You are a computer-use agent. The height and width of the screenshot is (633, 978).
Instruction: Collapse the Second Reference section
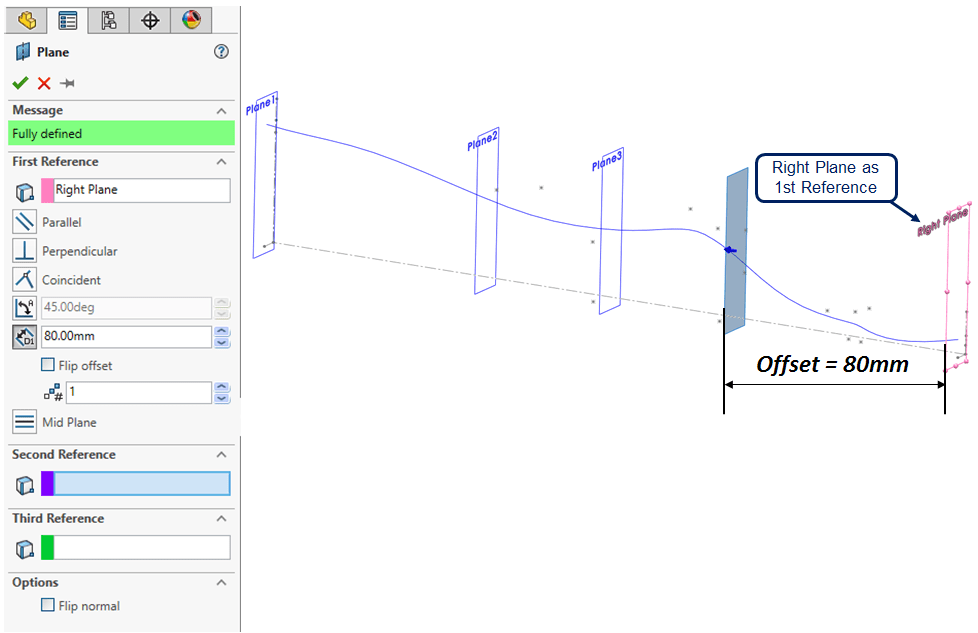click(221, 455)
